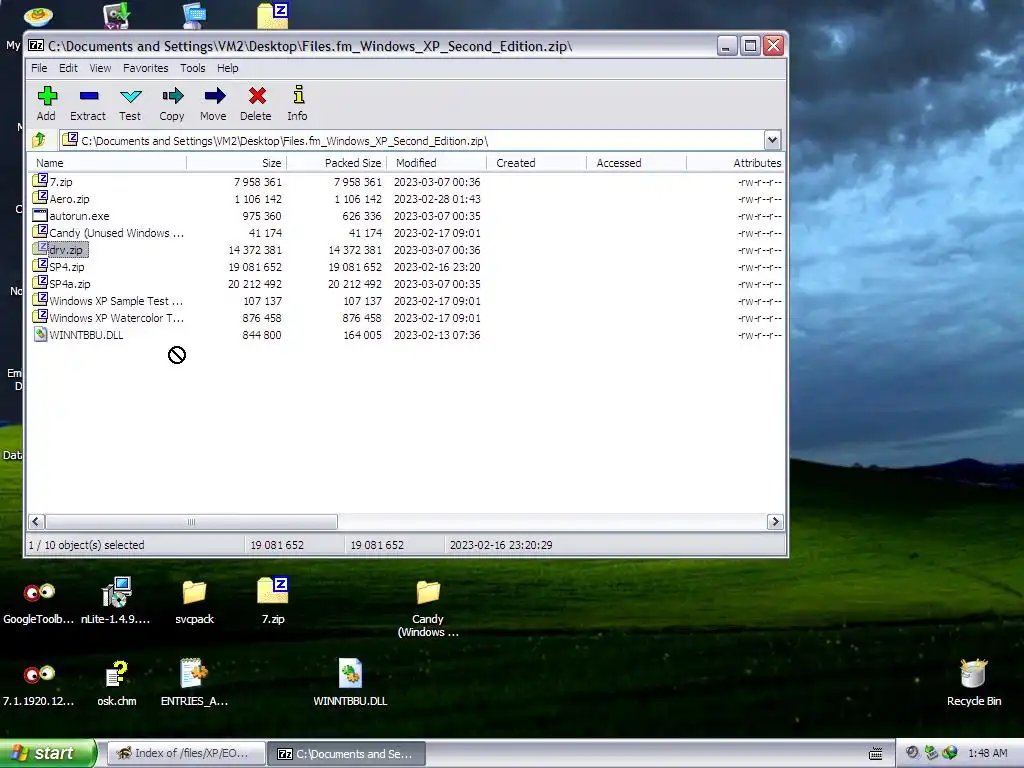This screenshot has height=768, width=1024.
Task: Sort by Packed Size column header
Action: tap(336, 163)
